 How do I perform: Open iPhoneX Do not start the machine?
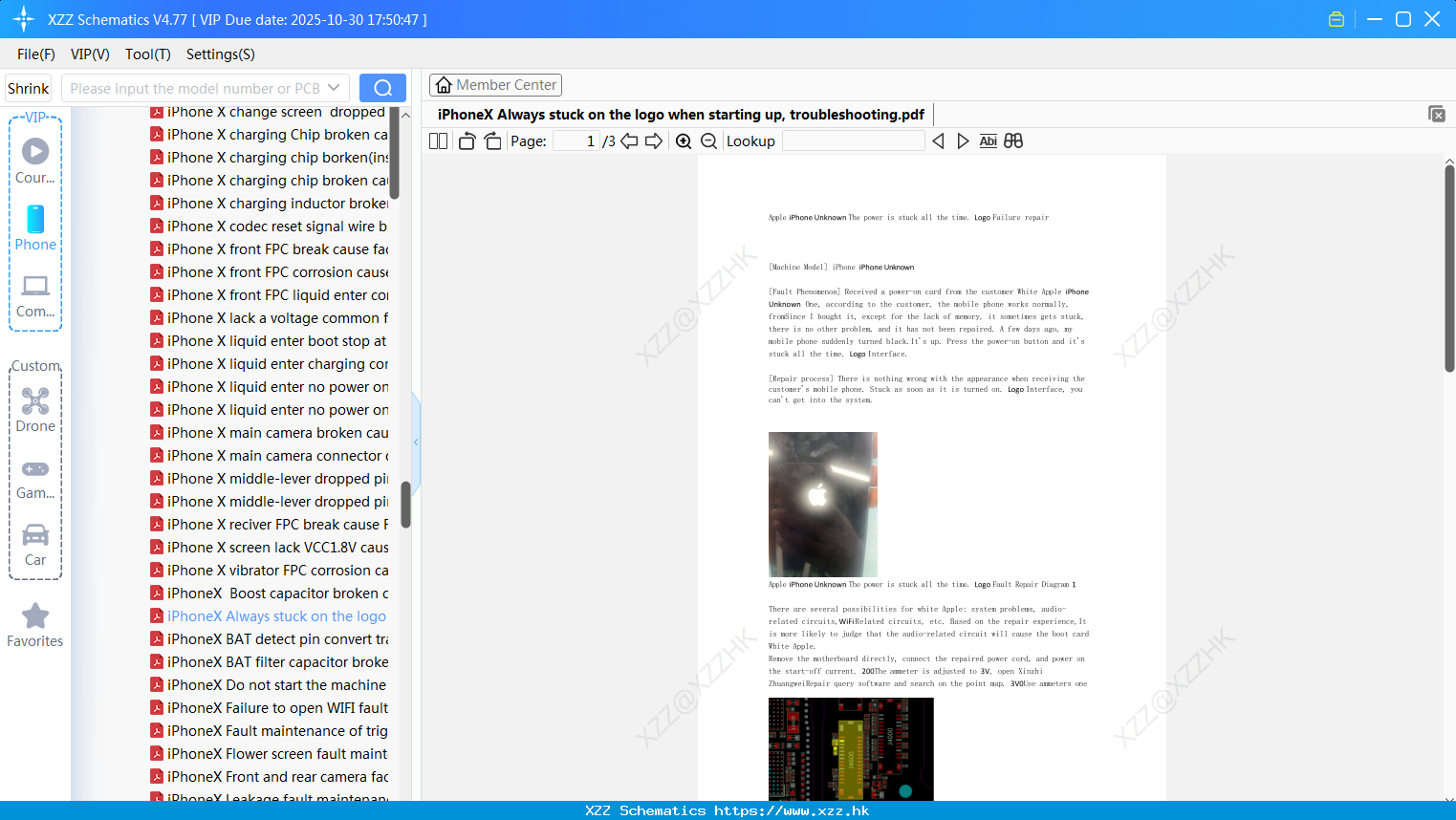pos(270,685)
